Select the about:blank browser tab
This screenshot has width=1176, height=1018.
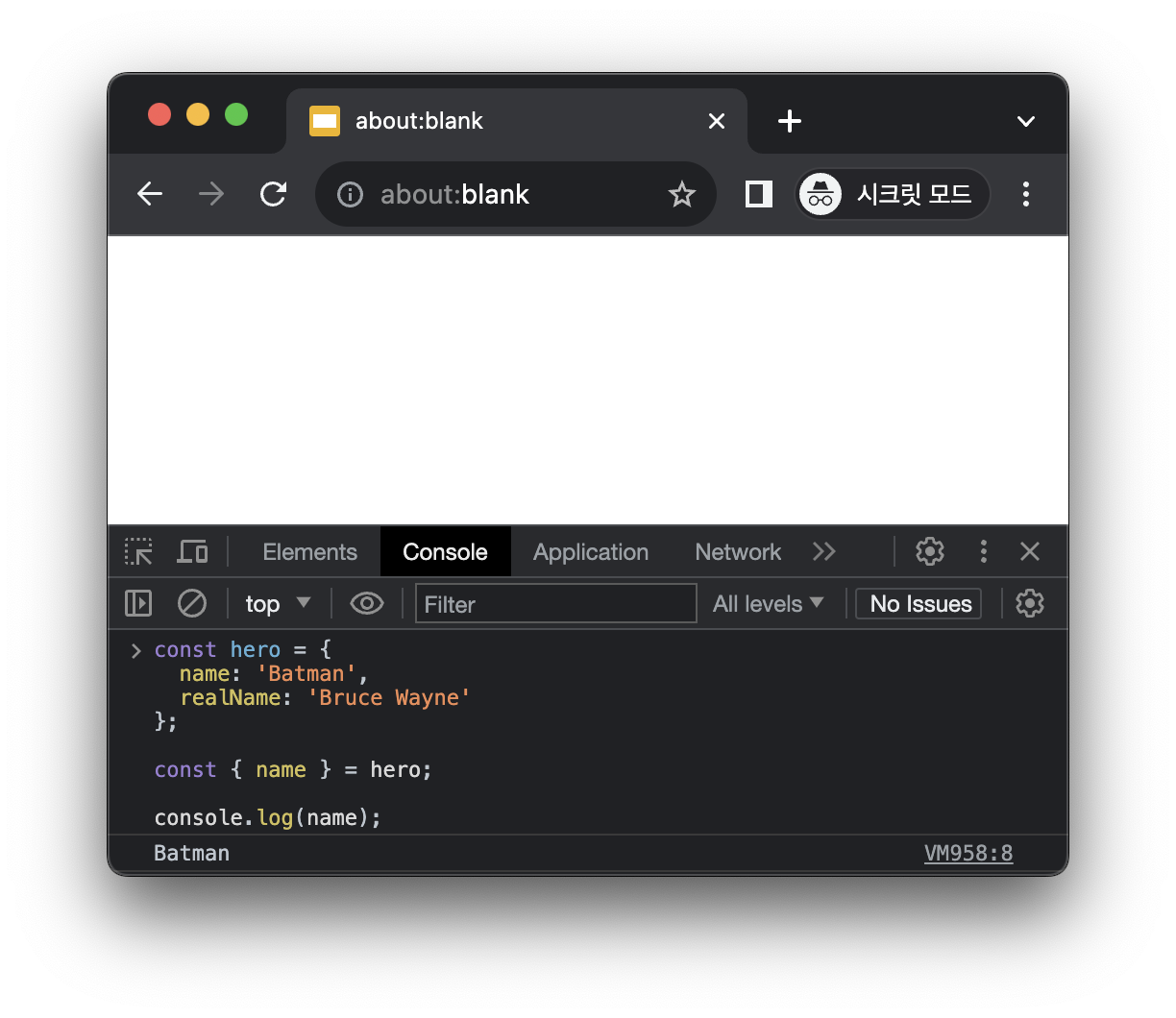[517, 121]
